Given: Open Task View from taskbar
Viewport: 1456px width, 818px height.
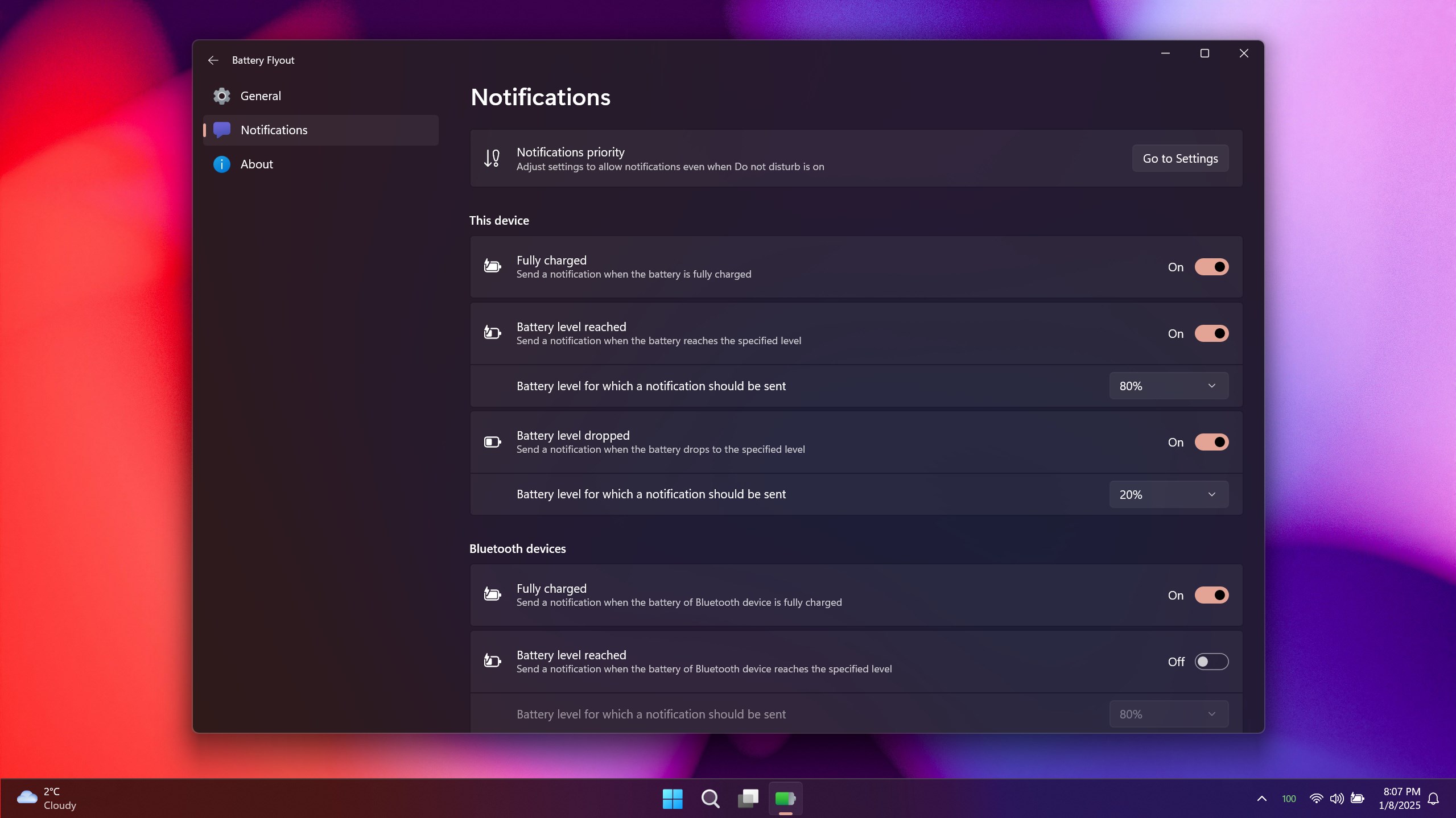Looking at the screenshot, I should (748, 799).
